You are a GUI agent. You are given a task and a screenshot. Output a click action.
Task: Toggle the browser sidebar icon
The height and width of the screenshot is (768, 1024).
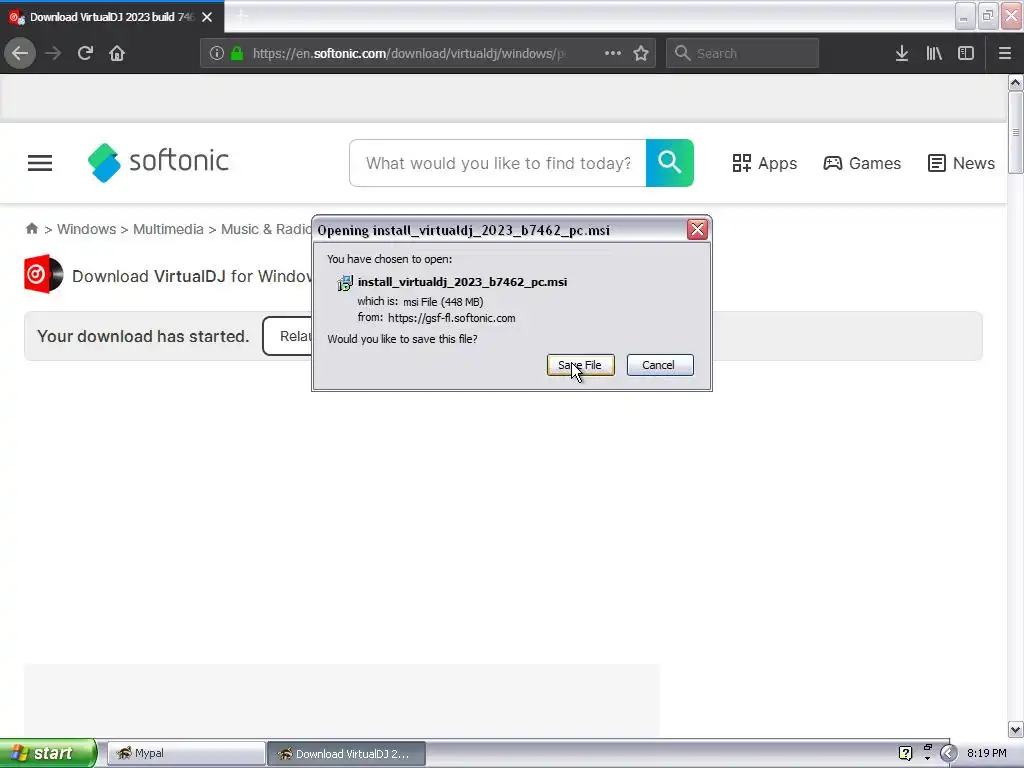(x=966, y=53)
